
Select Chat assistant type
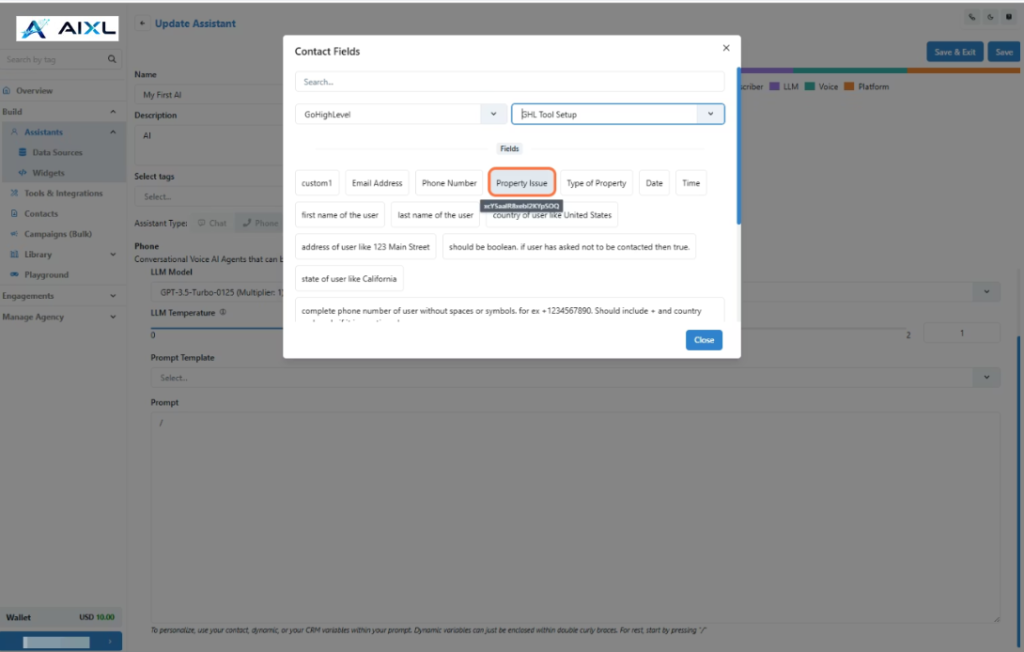[x=212, y=223]
